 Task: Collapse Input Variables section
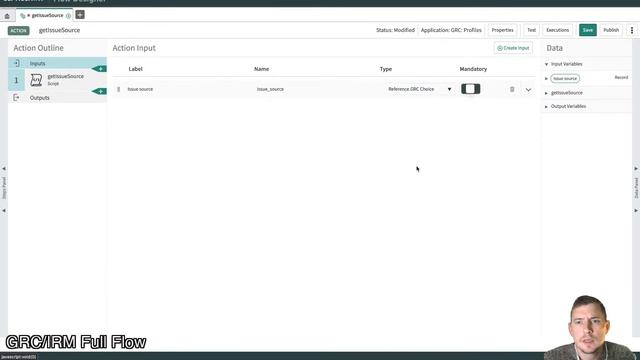click(546, 64)
